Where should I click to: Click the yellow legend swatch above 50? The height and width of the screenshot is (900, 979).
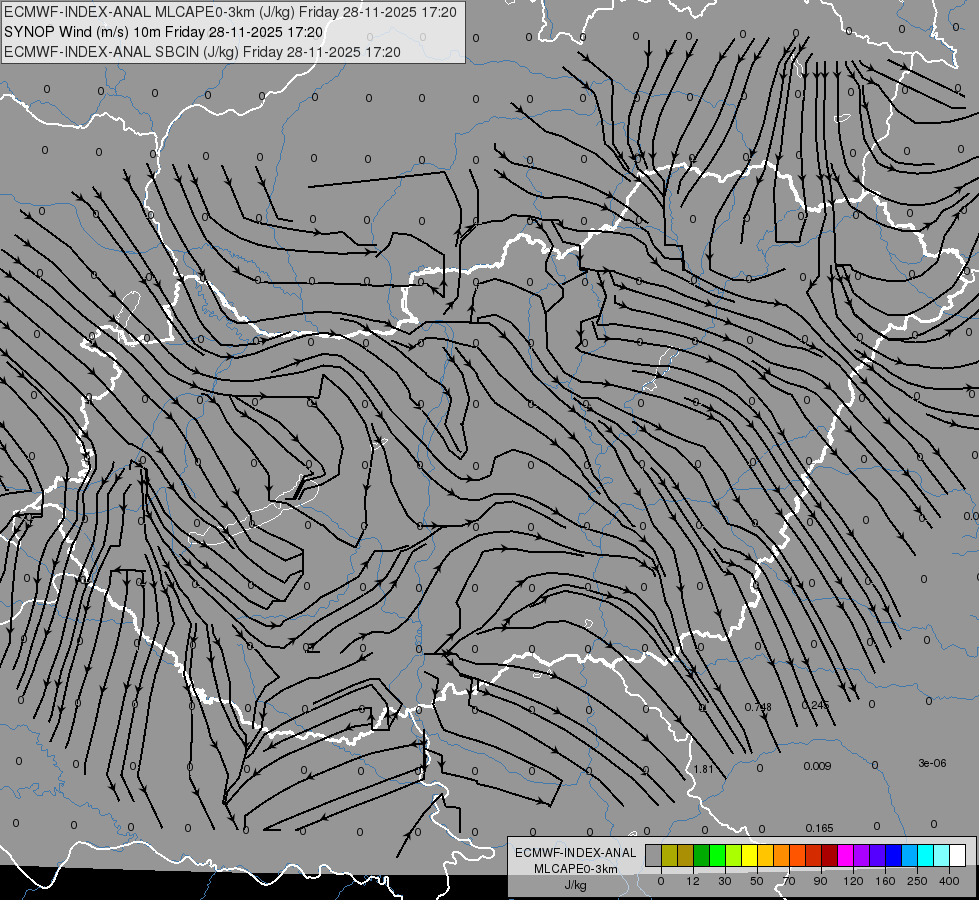click(750, 855)
